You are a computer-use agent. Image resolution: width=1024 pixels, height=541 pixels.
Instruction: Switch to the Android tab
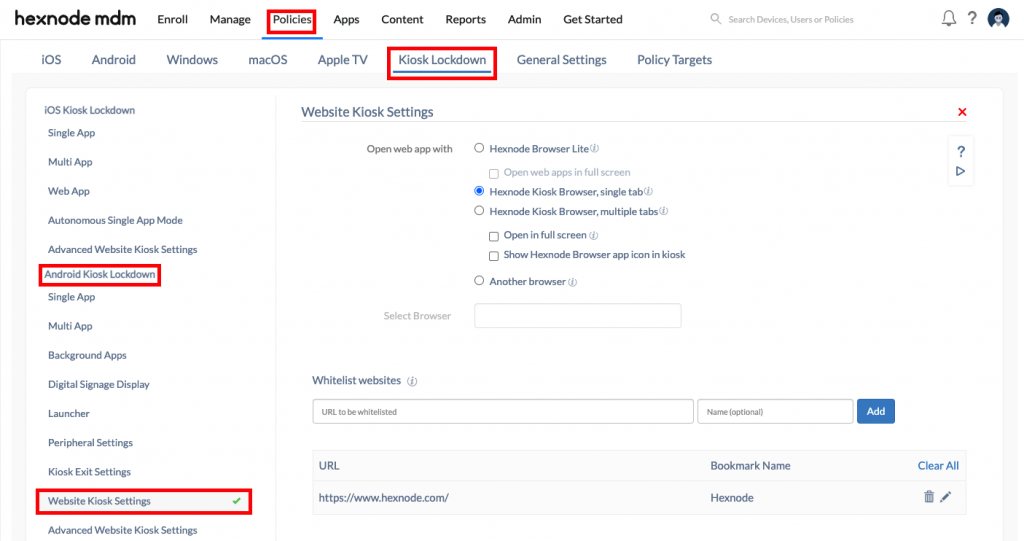tap(114, 59)
